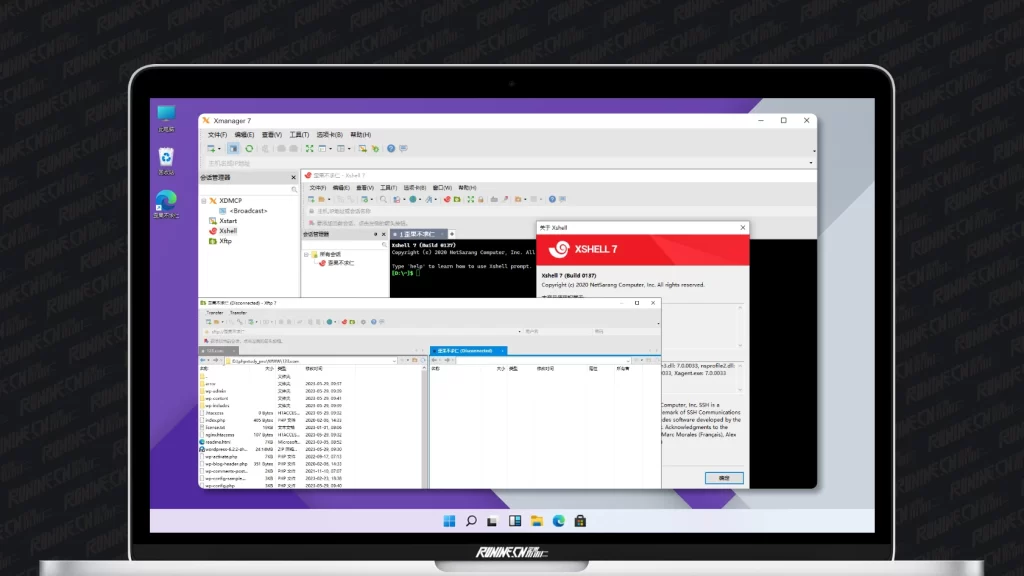This screenshot has width=1024, height=576.
Task: Click the green refresh icon in Xmanager toolbar
Action: point(249,149)
